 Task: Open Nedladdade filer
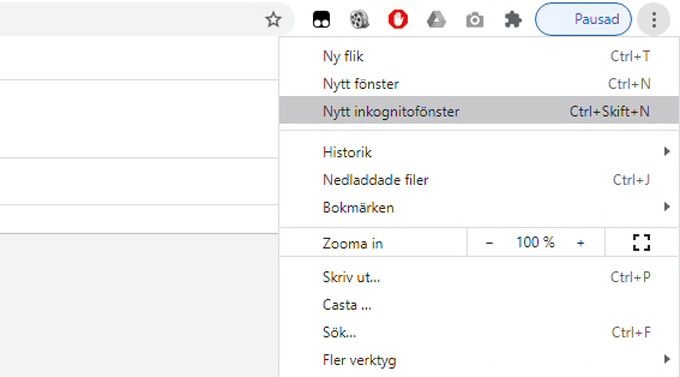479,180
